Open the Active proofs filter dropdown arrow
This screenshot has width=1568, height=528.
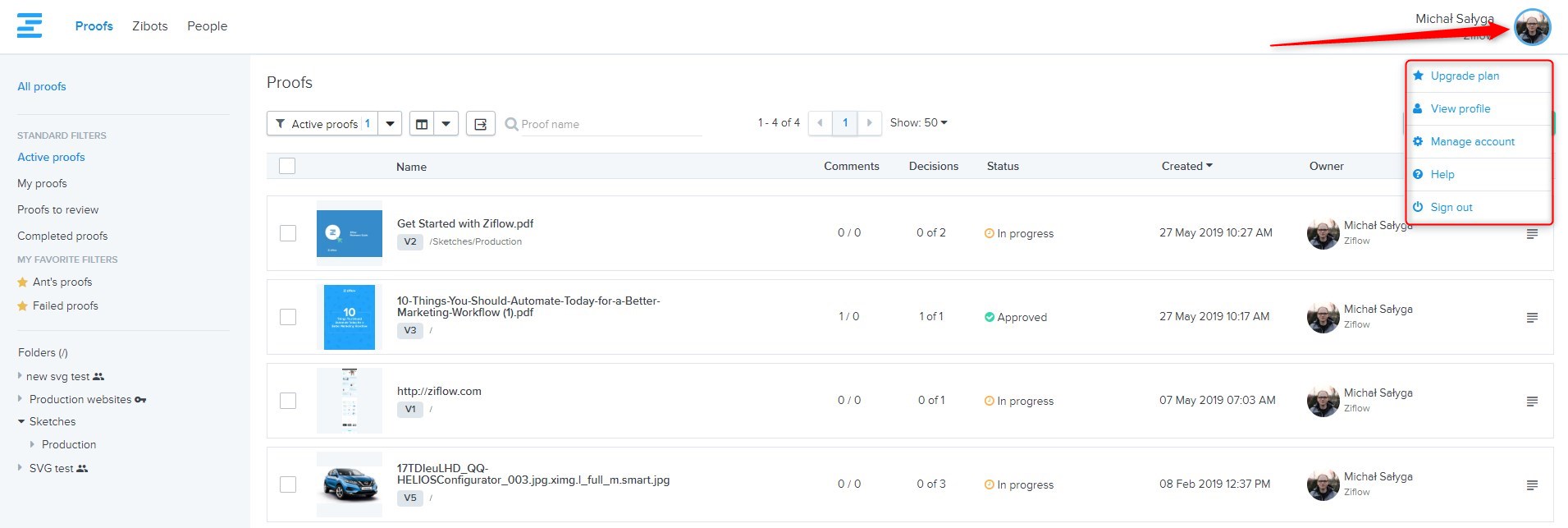[x=390, y=124]
